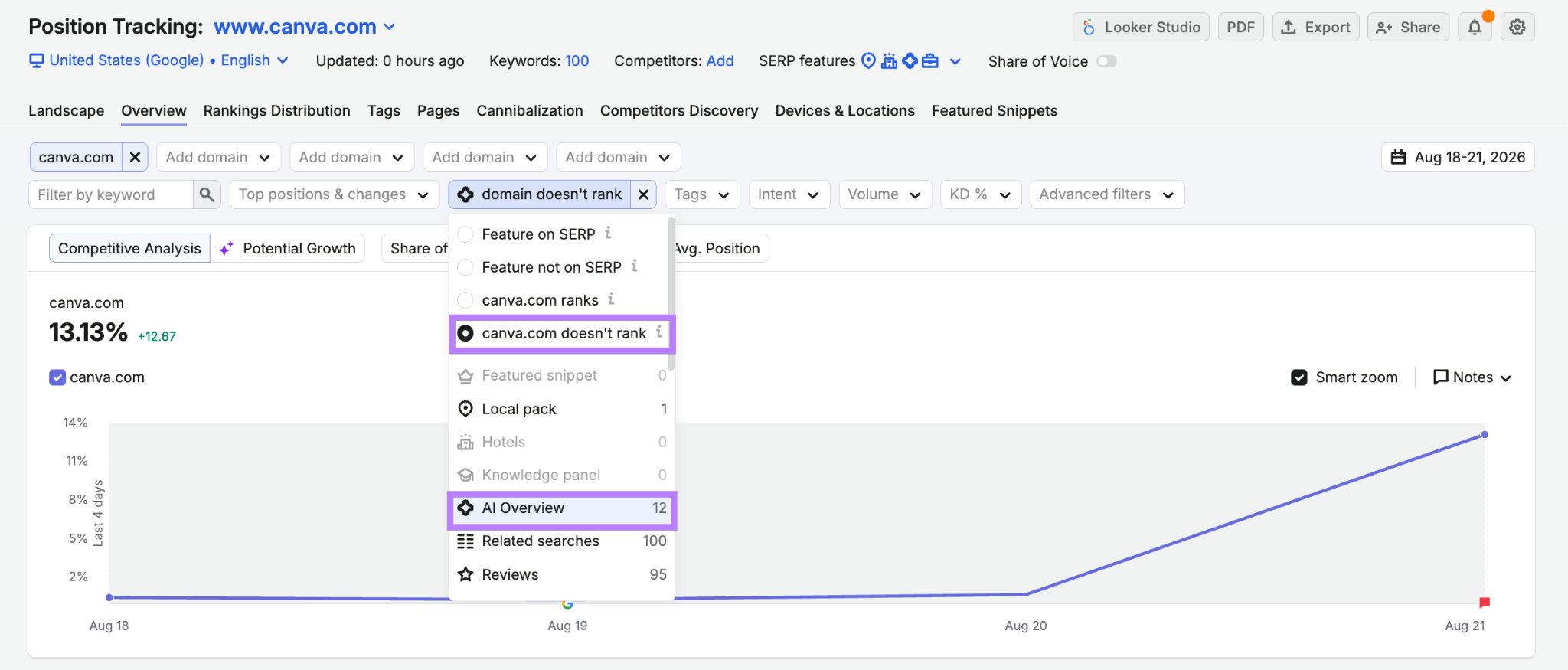Open the Tags filter dropdown
The height and width of the screenshot is (670, 1568).
point(702,194)
